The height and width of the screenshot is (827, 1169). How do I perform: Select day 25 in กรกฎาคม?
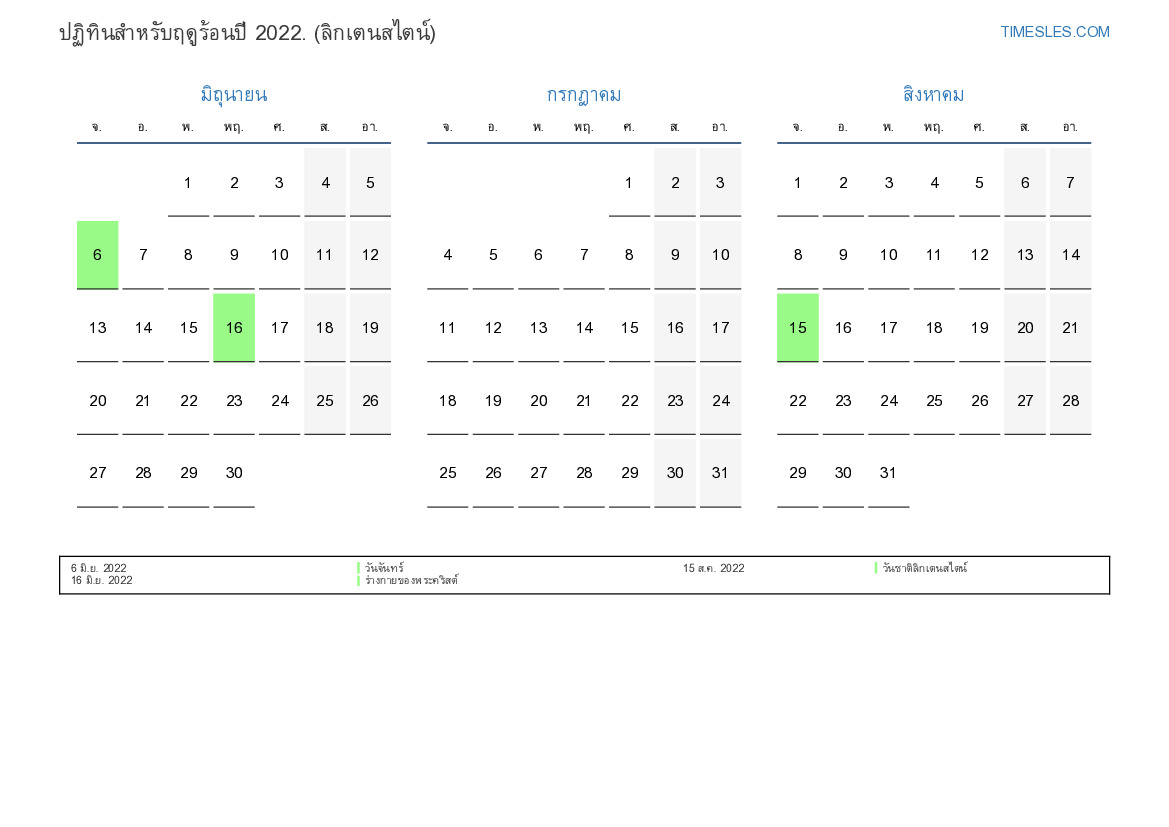pos(447,473)
